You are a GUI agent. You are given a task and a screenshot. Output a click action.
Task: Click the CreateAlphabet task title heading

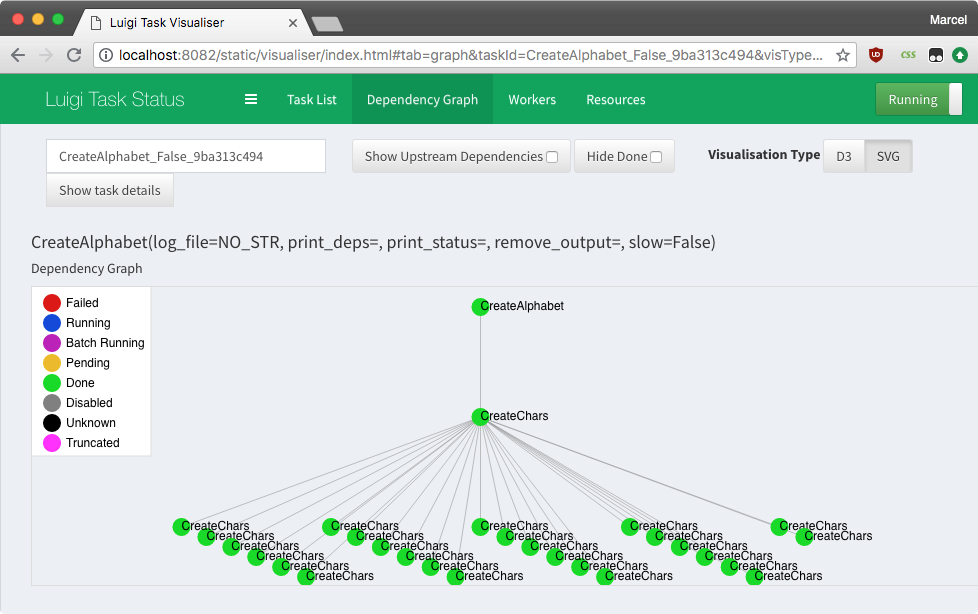(x=373, y=242)
